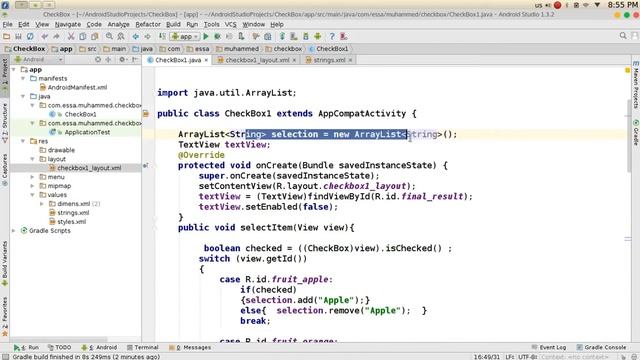Open Event Log panel
Screen dimensions: 640x360
coord(549,347)
